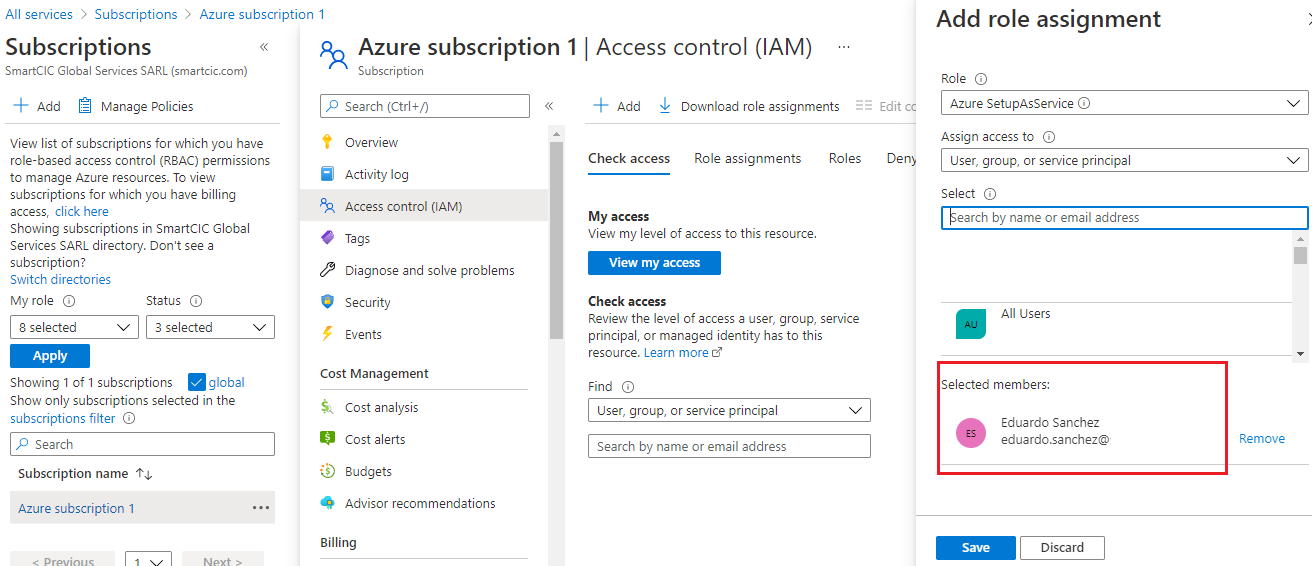Expand the Assign access to dropdown
Viewport: 1312px width, 566px height.
tap(1124, 160)
